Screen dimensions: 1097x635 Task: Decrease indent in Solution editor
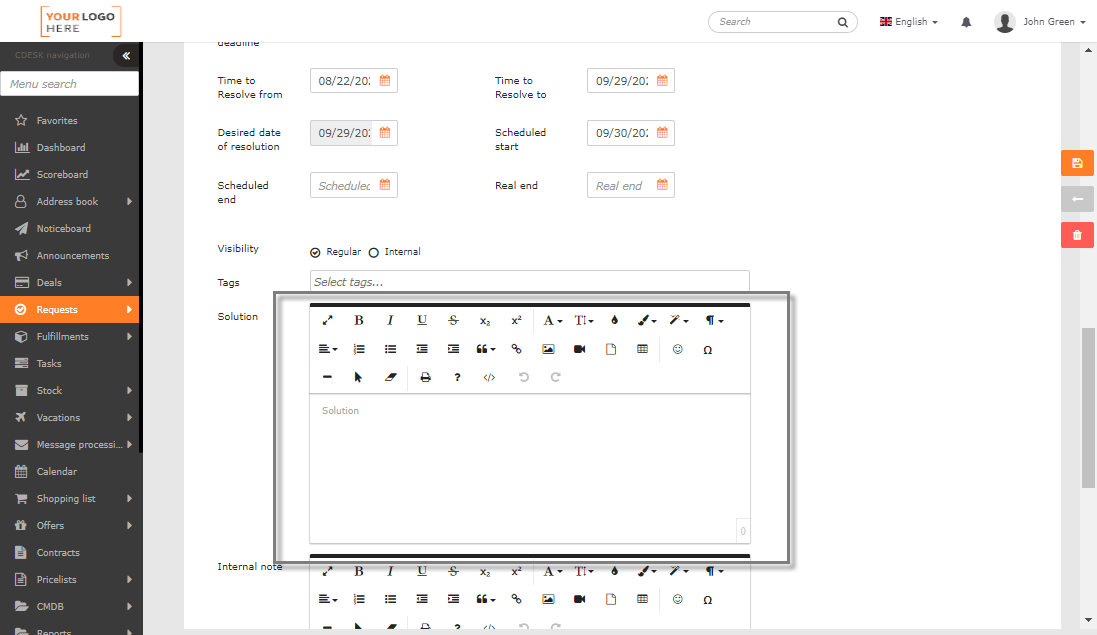[x=422, y=349]
